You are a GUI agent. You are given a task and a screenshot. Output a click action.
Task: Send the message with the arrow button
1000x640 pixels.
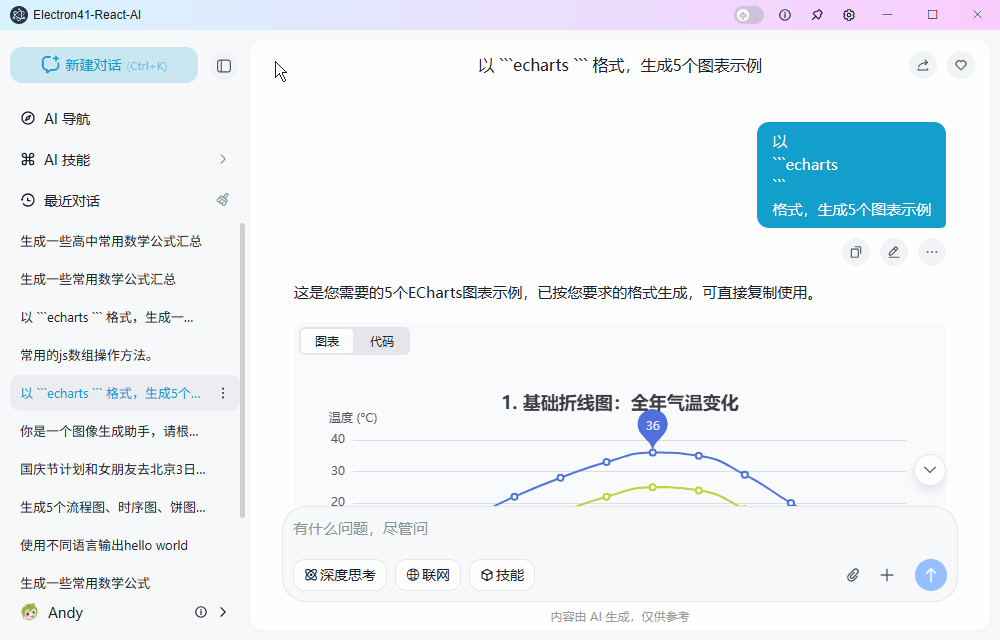[931, 575]
